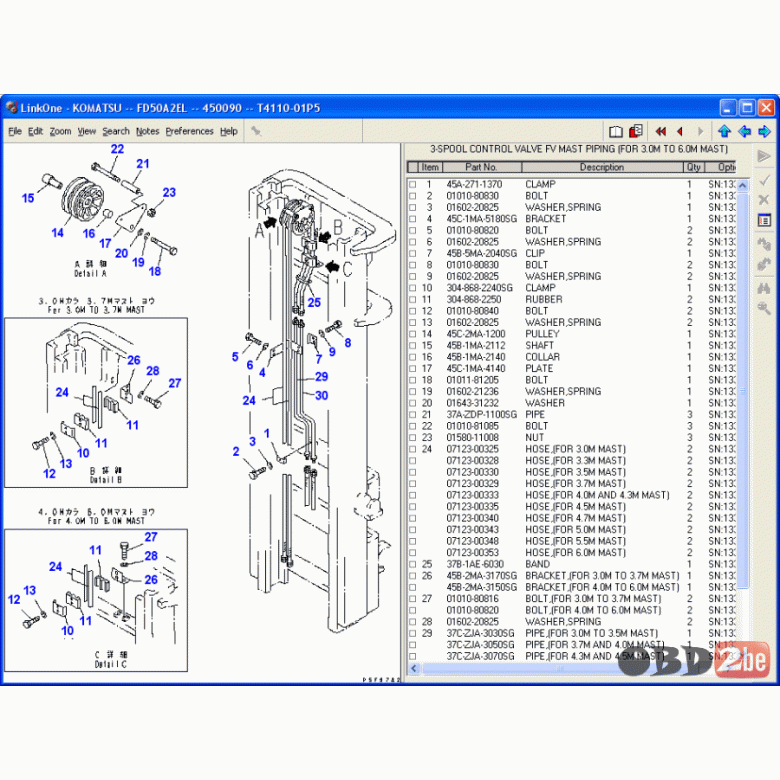Image resolution: width=780 pixels, height=780 pixels.
Task: Select part number 01643-31232
Action: tap(473, 403)
